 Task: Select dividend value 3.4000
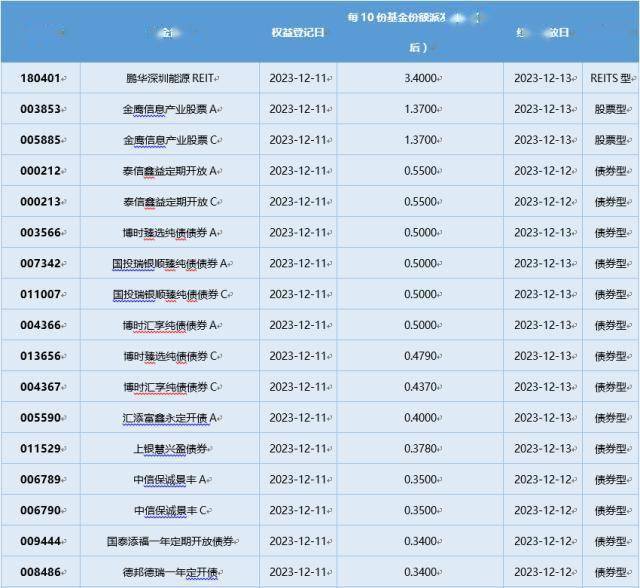[420, 78]
